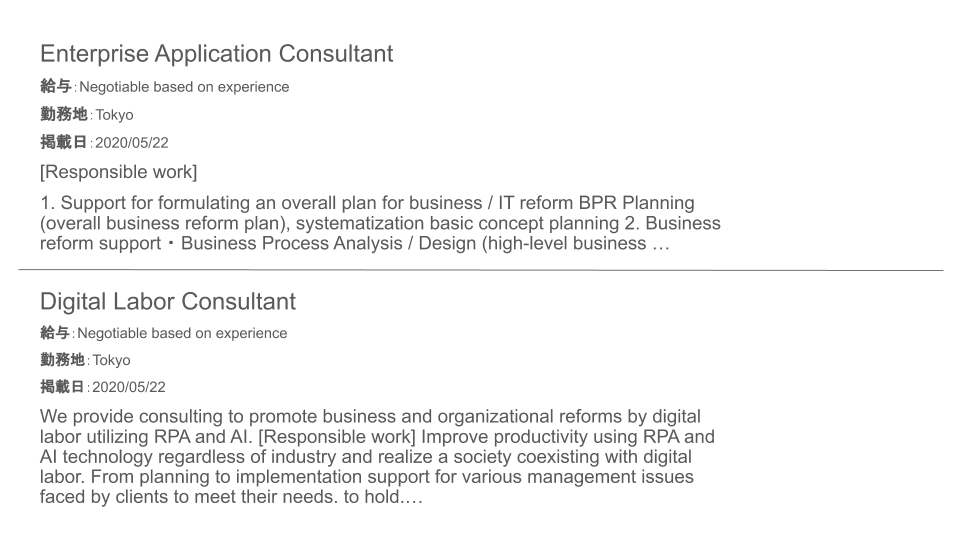
Task: Click first job's 勤務地 location label
Action: pos(64,114)
